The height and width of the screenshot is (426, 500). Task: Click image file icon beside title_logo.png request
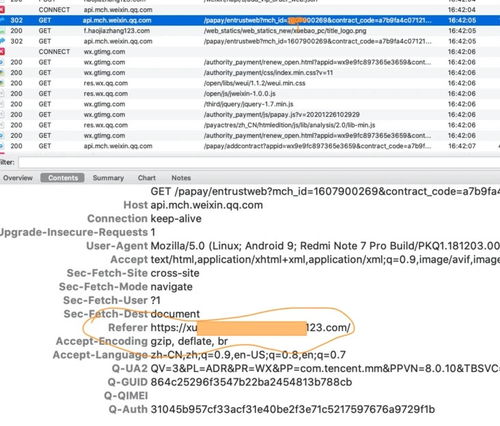point(2,31)
